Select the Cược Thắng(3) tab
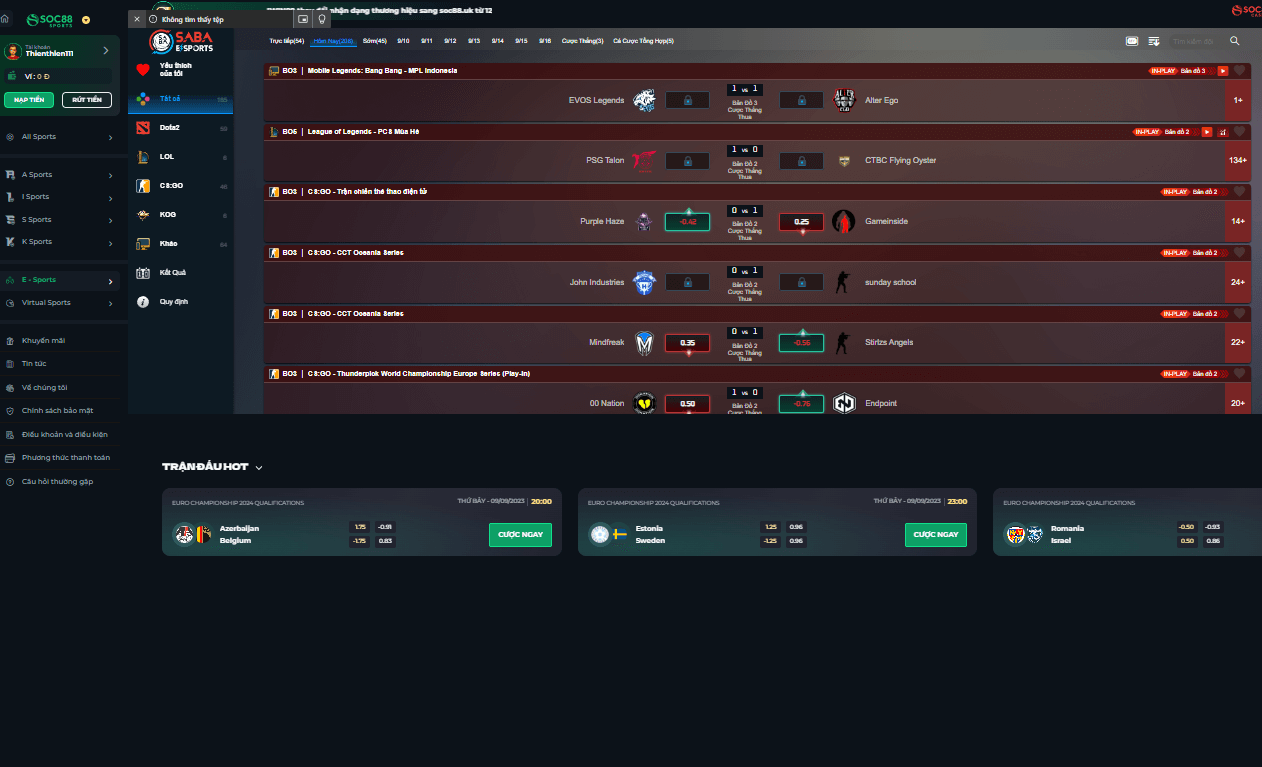The image size is (1262, 767). coord(582,41)
